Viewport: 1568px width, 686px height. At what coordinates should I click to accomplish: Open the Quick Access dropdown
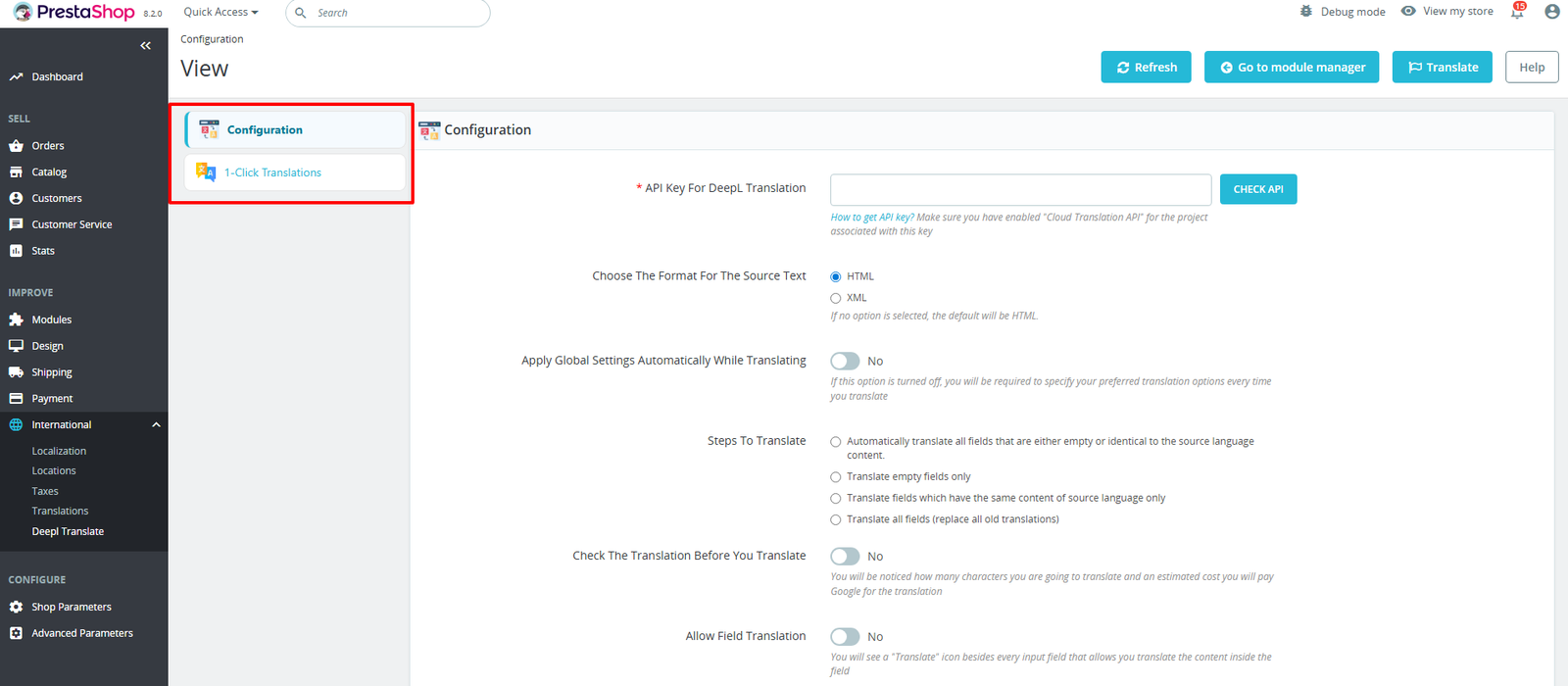point(220,13)
